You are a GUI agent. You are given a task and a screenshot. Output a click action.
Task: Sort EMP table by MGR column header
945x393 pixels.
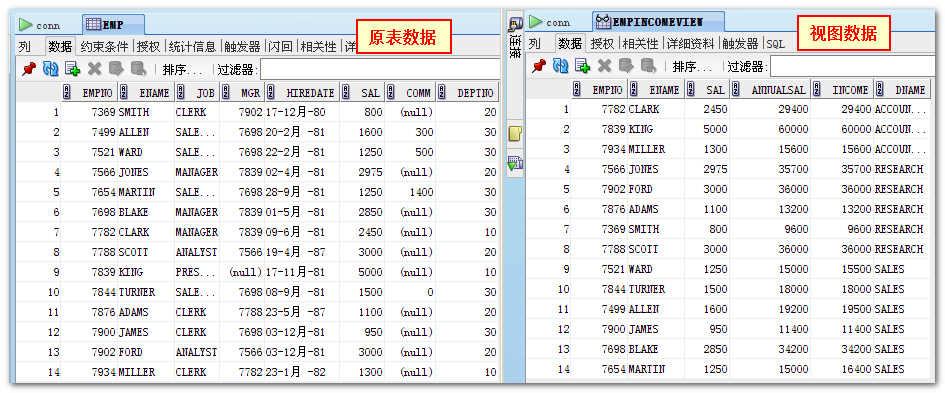click(x=242, y=93)
